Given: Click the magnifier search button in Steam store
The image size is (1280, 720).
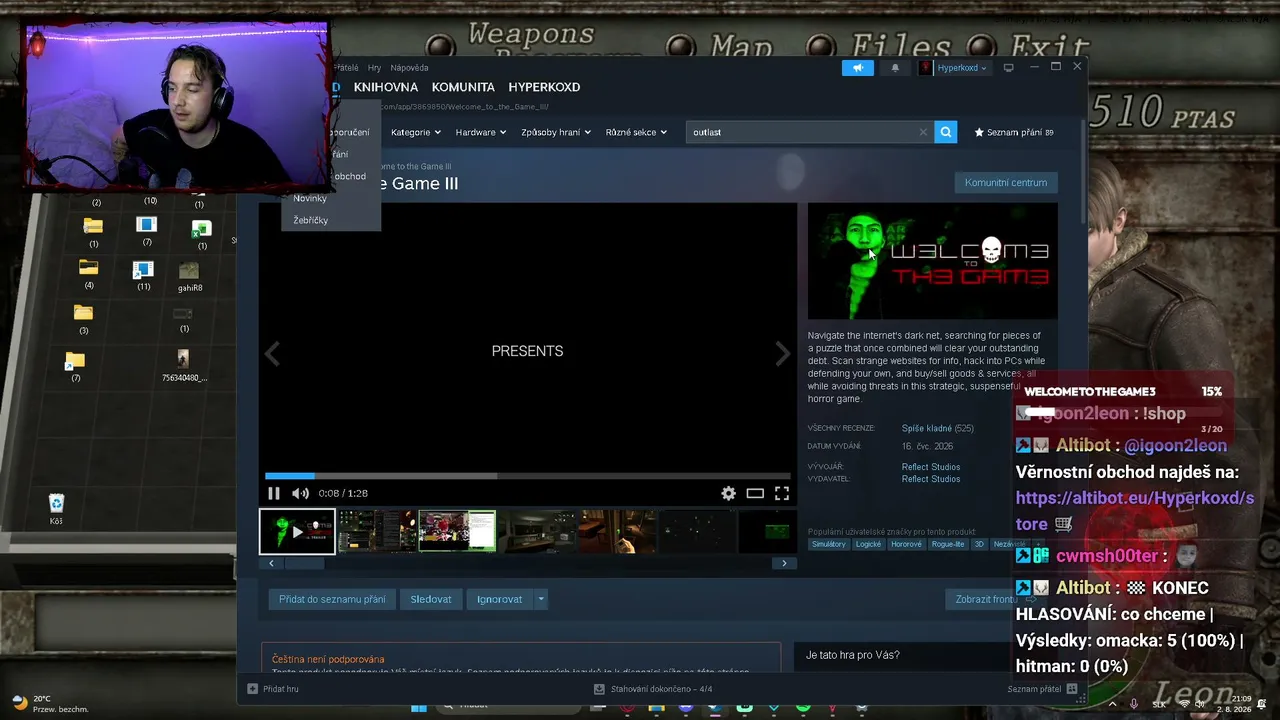Looking at the screenshot, I should 945,132.
